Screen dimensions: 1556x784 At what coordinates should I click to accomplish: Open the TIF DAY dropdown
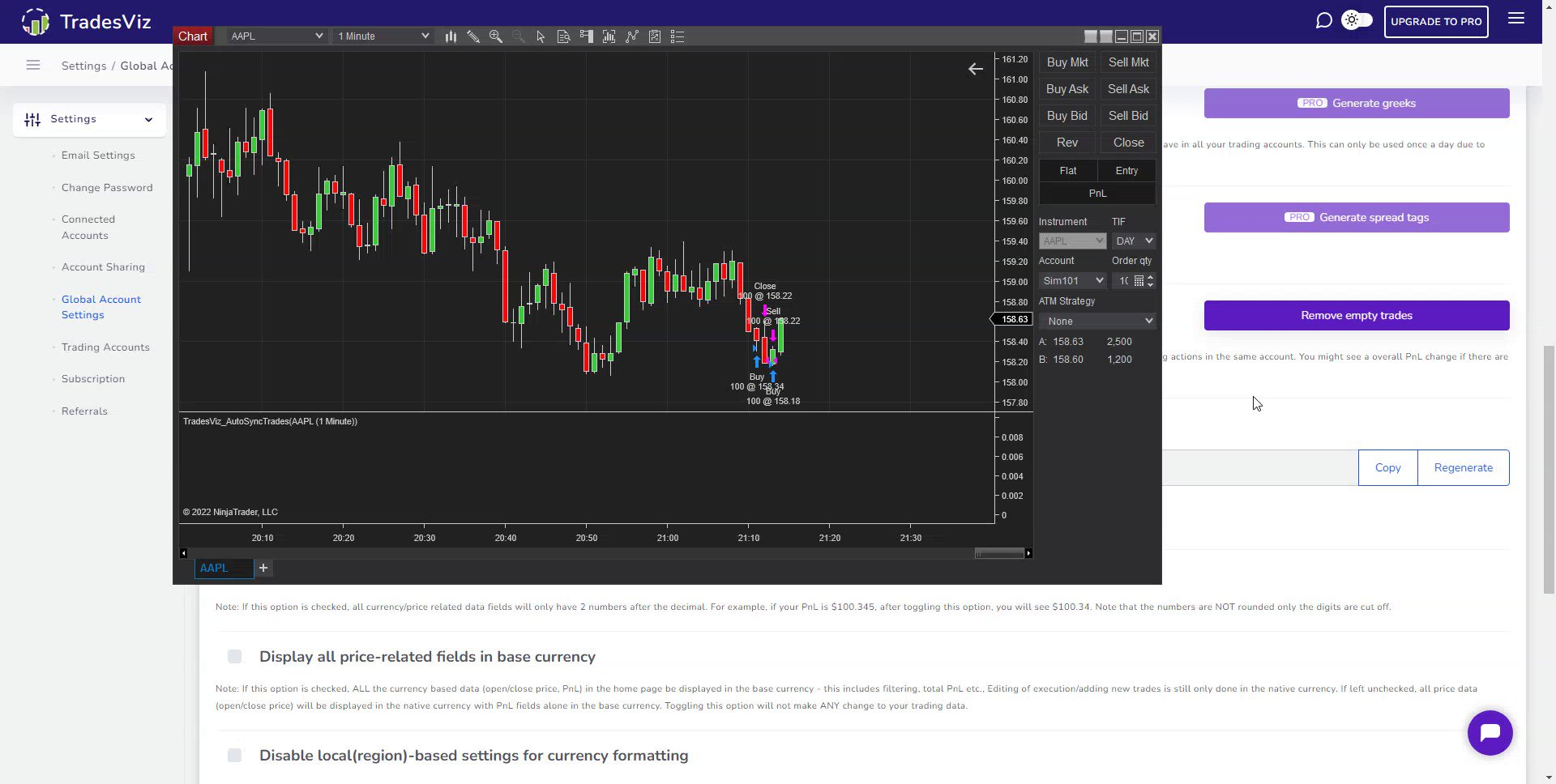click(x=1133, y=241)
